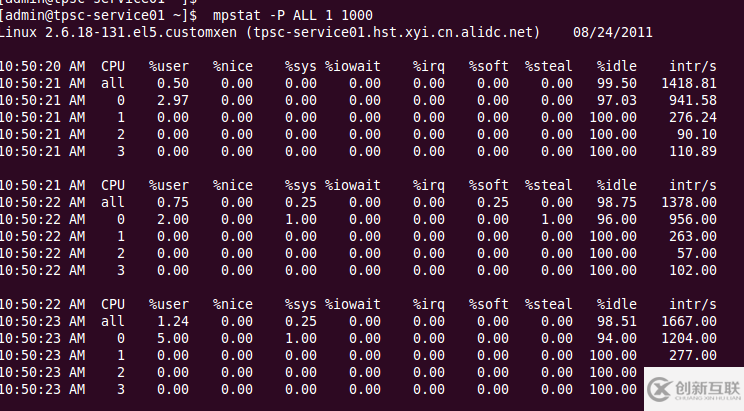
Task: Click the command text 'mpstat -P ALL 1 1000'
Action: point(293,16)
